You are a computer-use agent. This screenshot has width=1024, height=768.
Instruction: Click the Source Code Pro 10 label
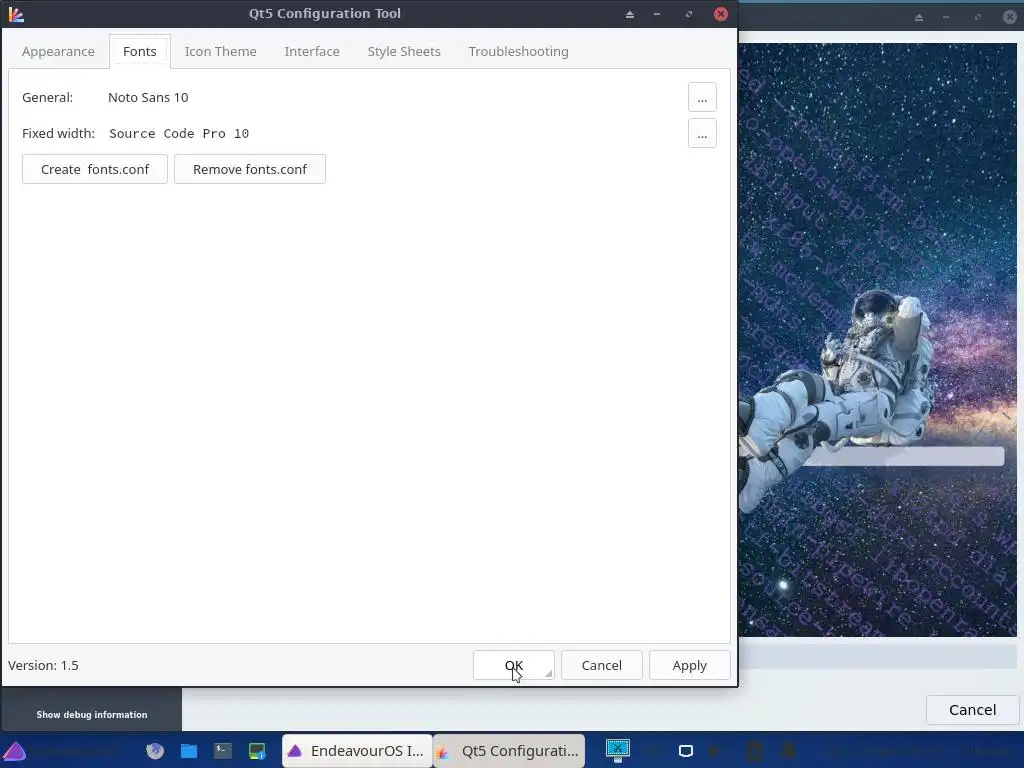(x=179, y=133)
